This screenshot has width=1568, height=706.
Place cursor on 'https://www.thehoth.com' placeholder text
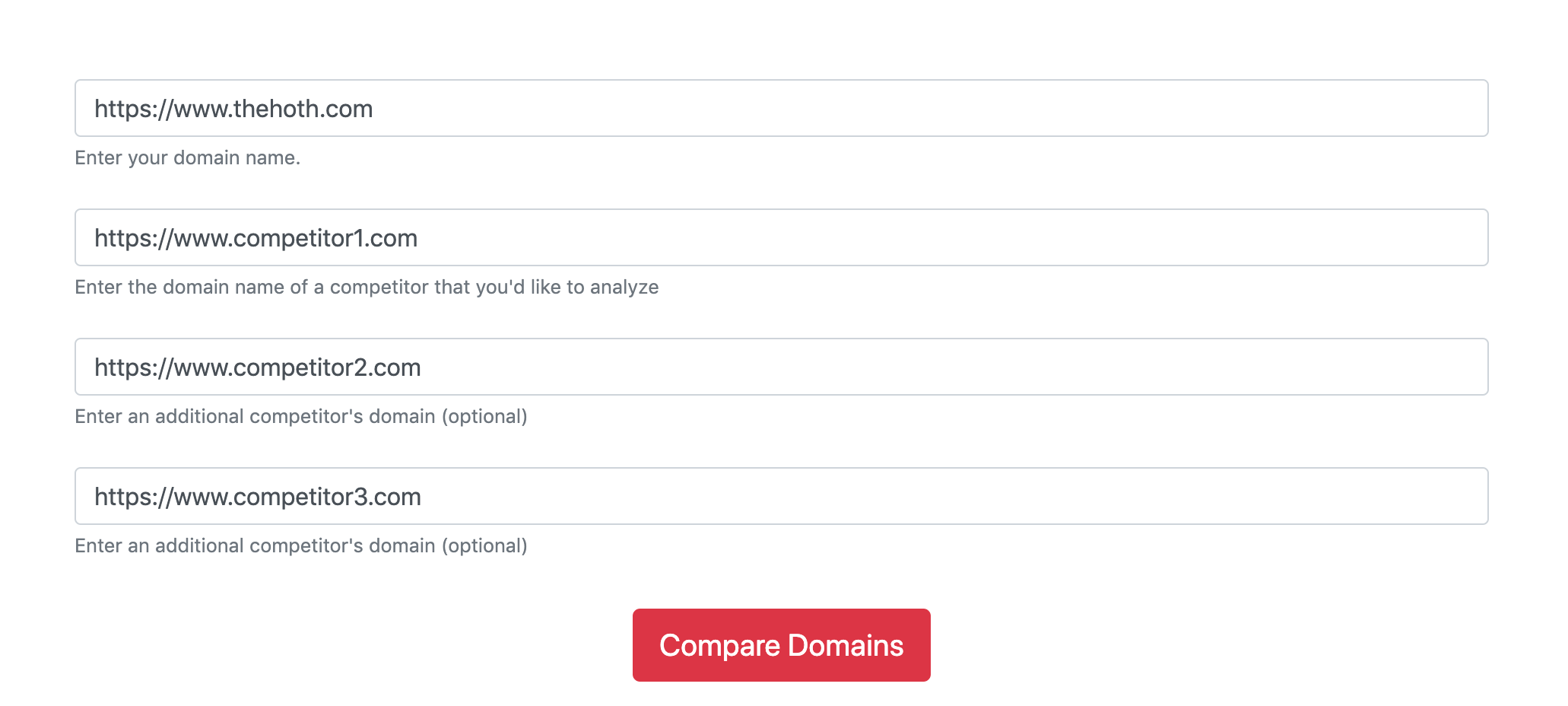coord(233,109)
